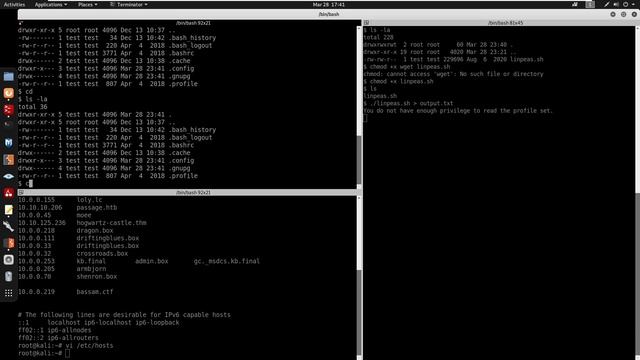Click the 'not have enough privilege' message line
The height and width of the screenshot is (360, 640).
[x=458, y=111]
